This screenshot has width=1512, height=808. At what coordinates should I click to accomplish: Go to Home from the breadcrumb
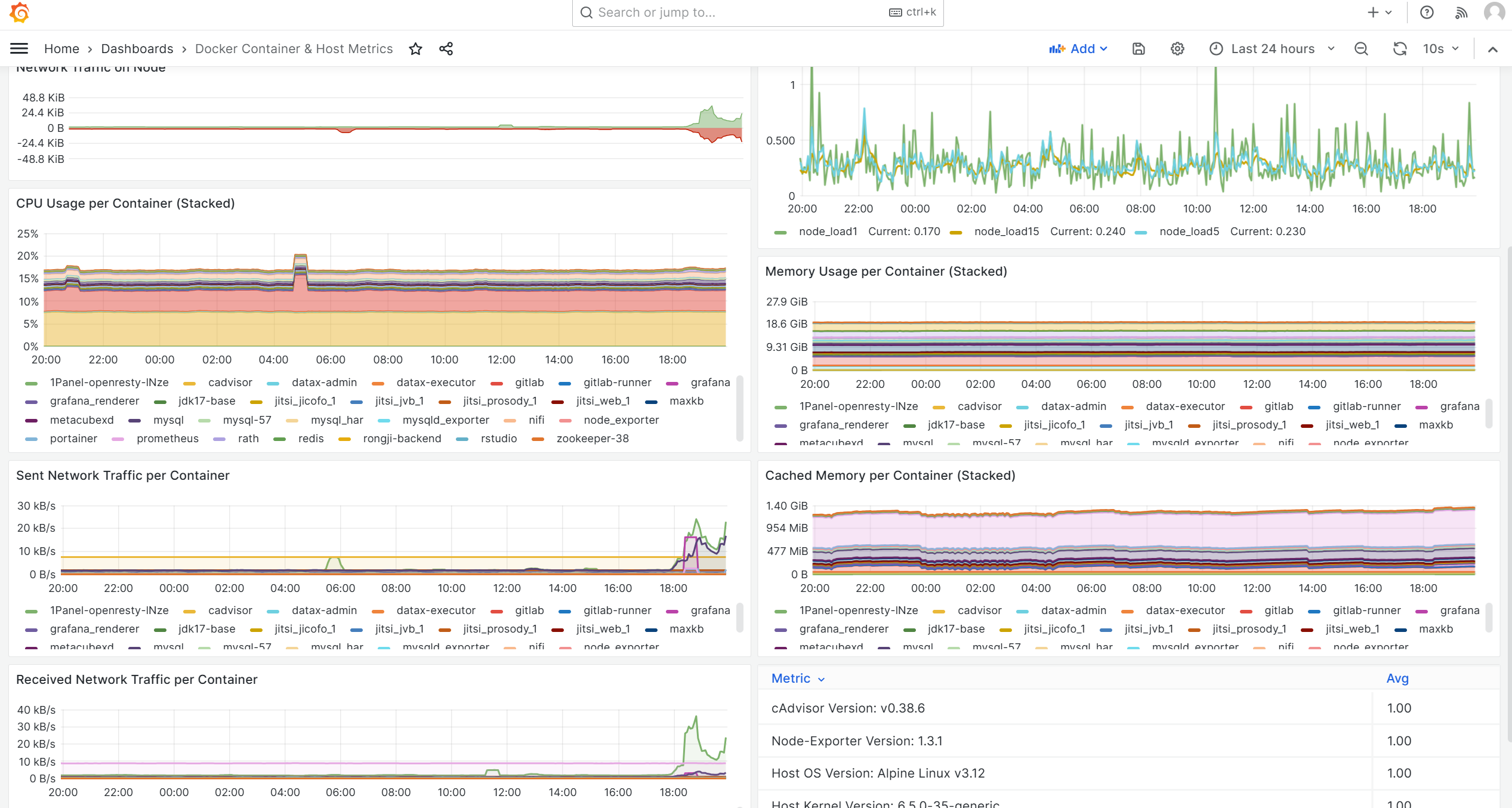[62, 48]
